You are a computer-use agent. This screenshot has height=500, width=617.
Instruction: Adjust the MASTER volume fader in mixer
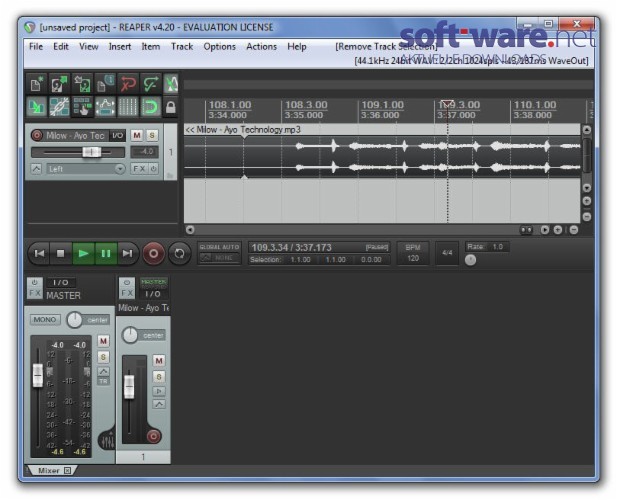37,375
